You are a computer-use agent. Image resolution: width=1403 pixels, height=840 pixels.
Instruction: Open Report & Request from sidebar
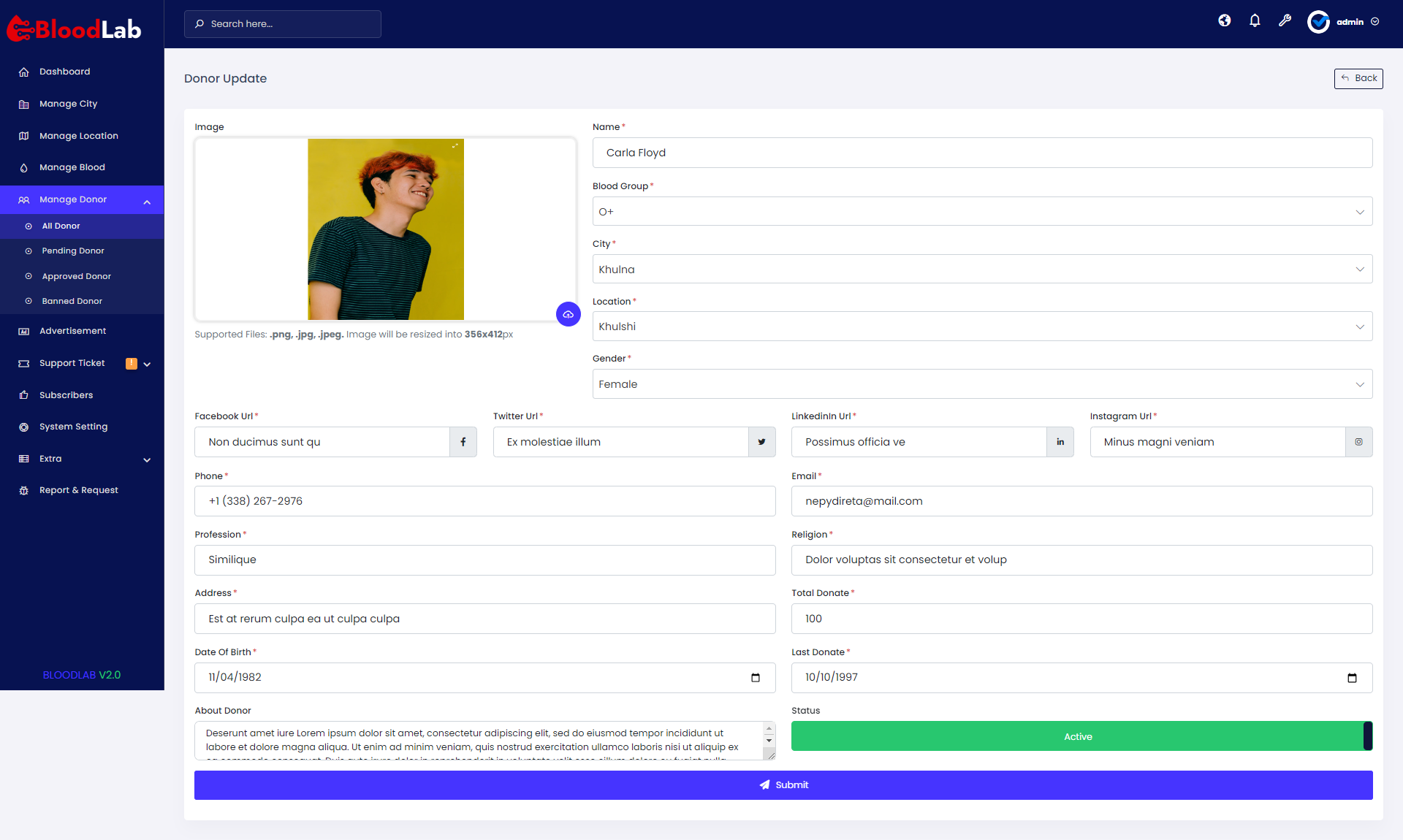point(78,489)
